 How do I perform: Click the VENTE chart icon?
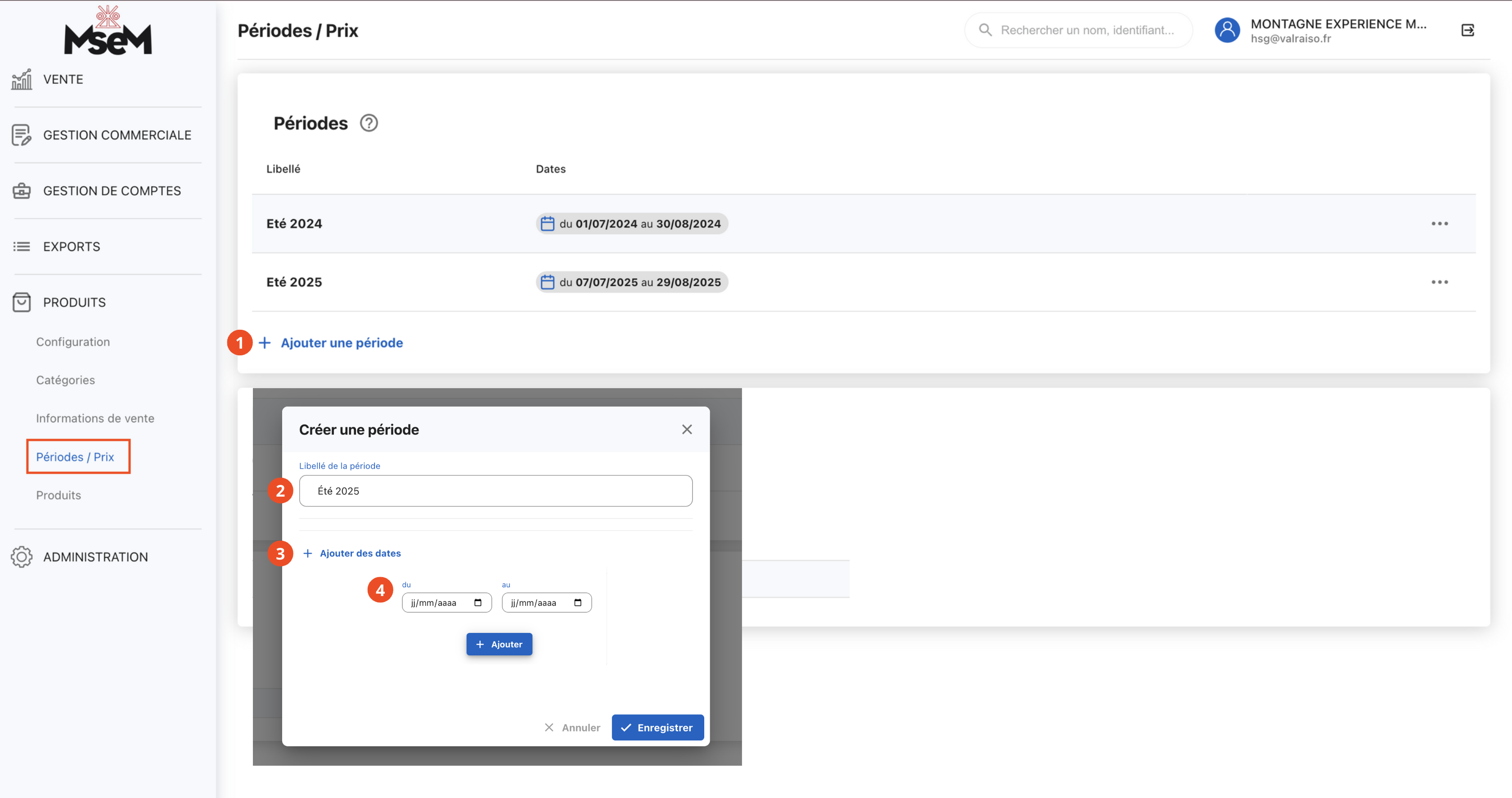coord(22,79)
